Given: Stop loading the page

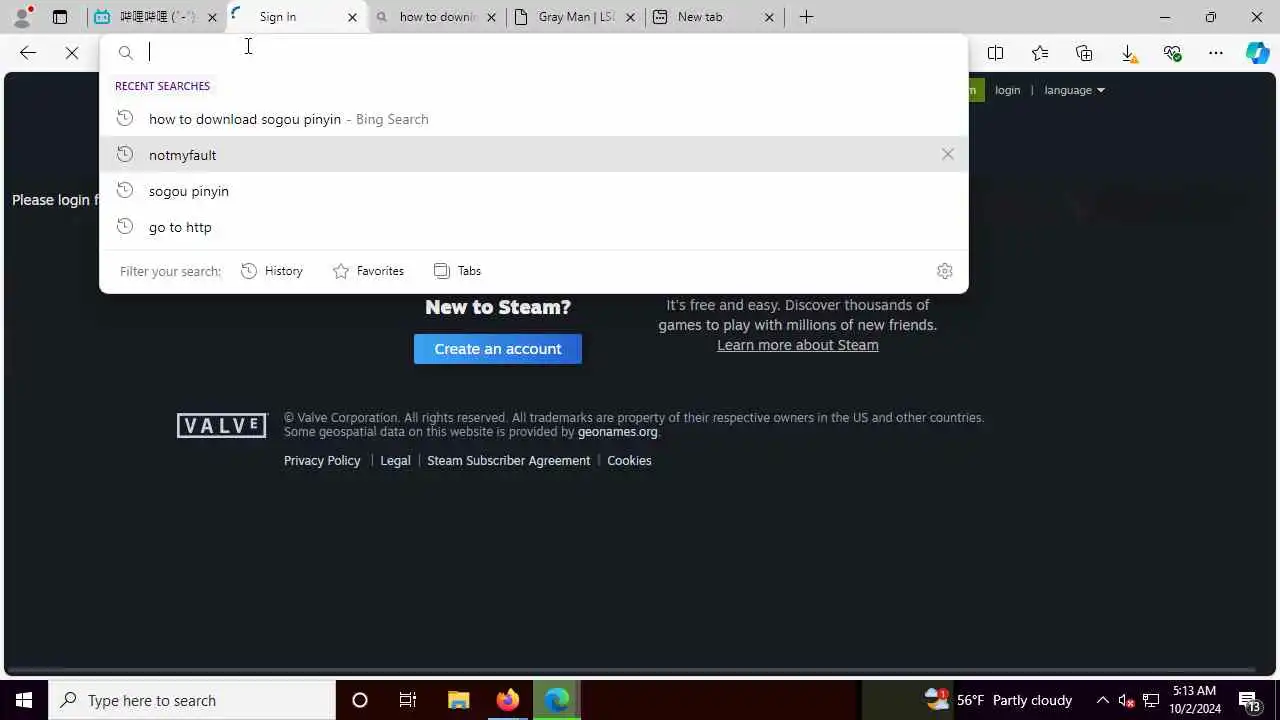Looking at the screenshot, I should pyautogui.click(x=72, y=53).
